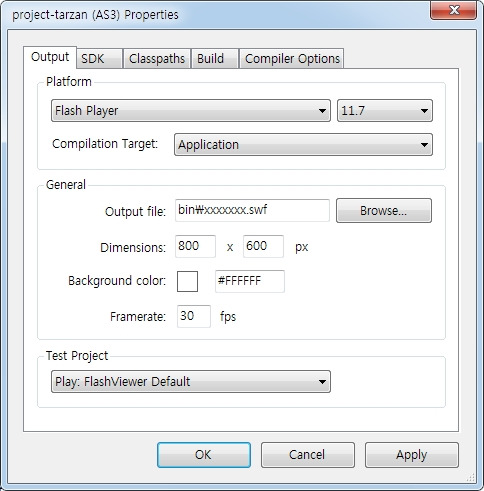484x491 pixels.
Task: Click the Browse... button
Action: 384,211
